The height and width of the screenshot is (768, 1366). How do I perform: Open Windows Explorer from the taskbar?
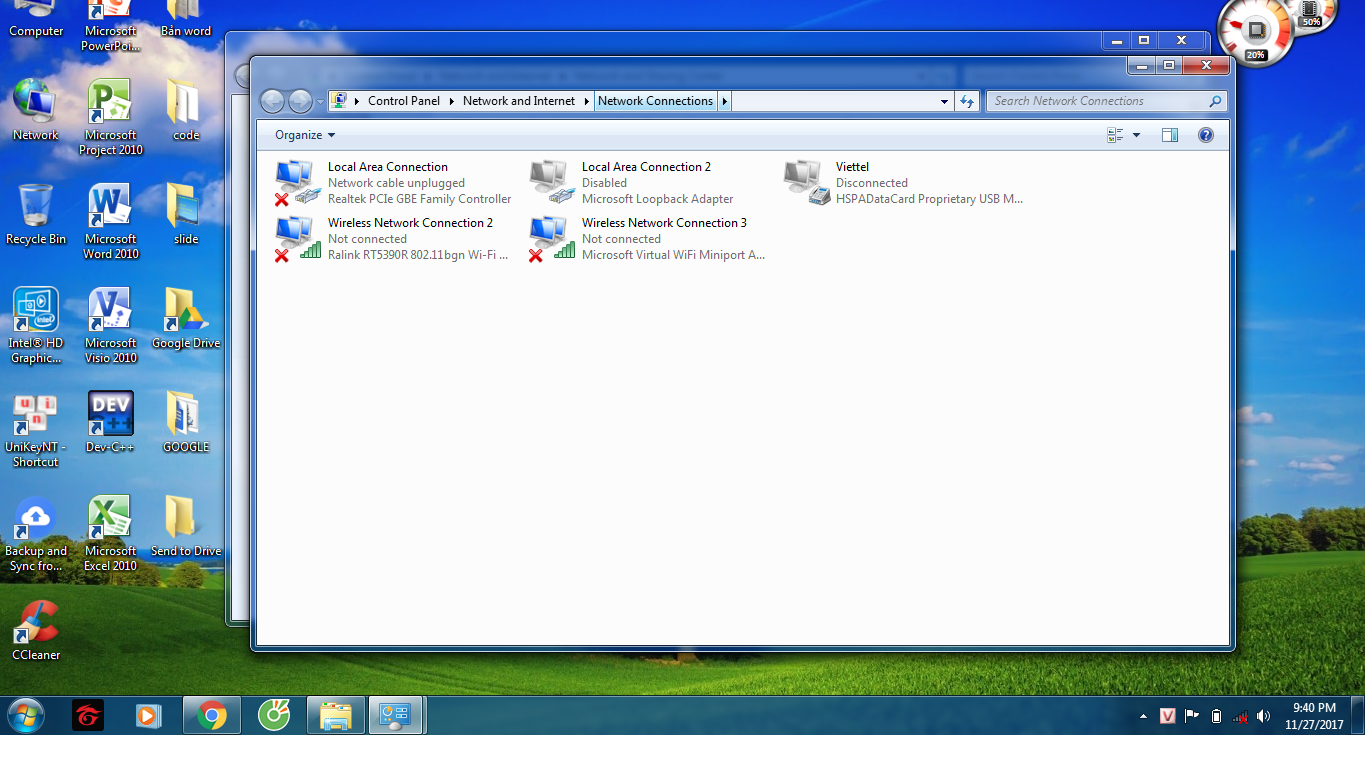click(335, 716)
